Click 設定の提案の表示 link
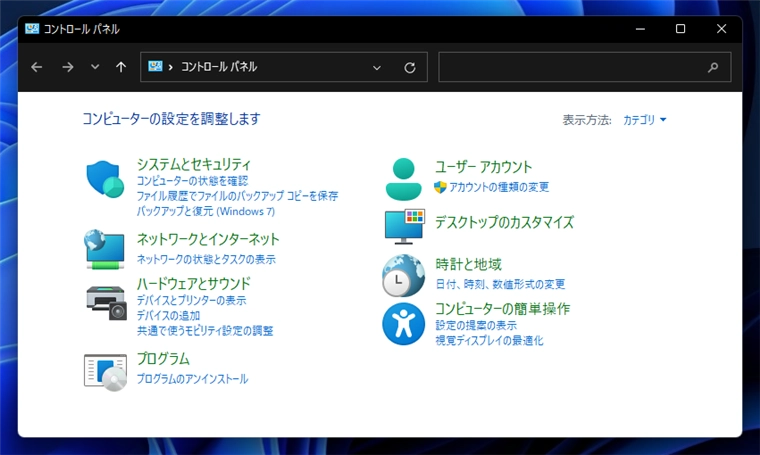This screenshot has width=760, height=455. pyautogui.click(x=475, y=325)
